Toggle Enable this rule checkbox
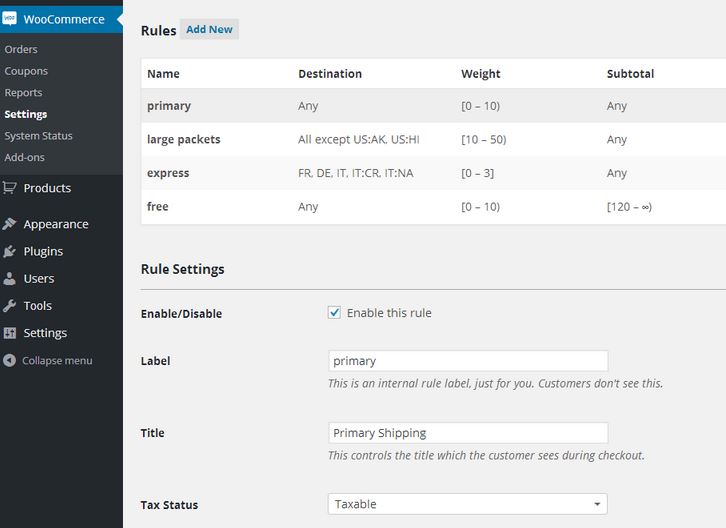Screen dimensions: 726x528 pos(334,313)
